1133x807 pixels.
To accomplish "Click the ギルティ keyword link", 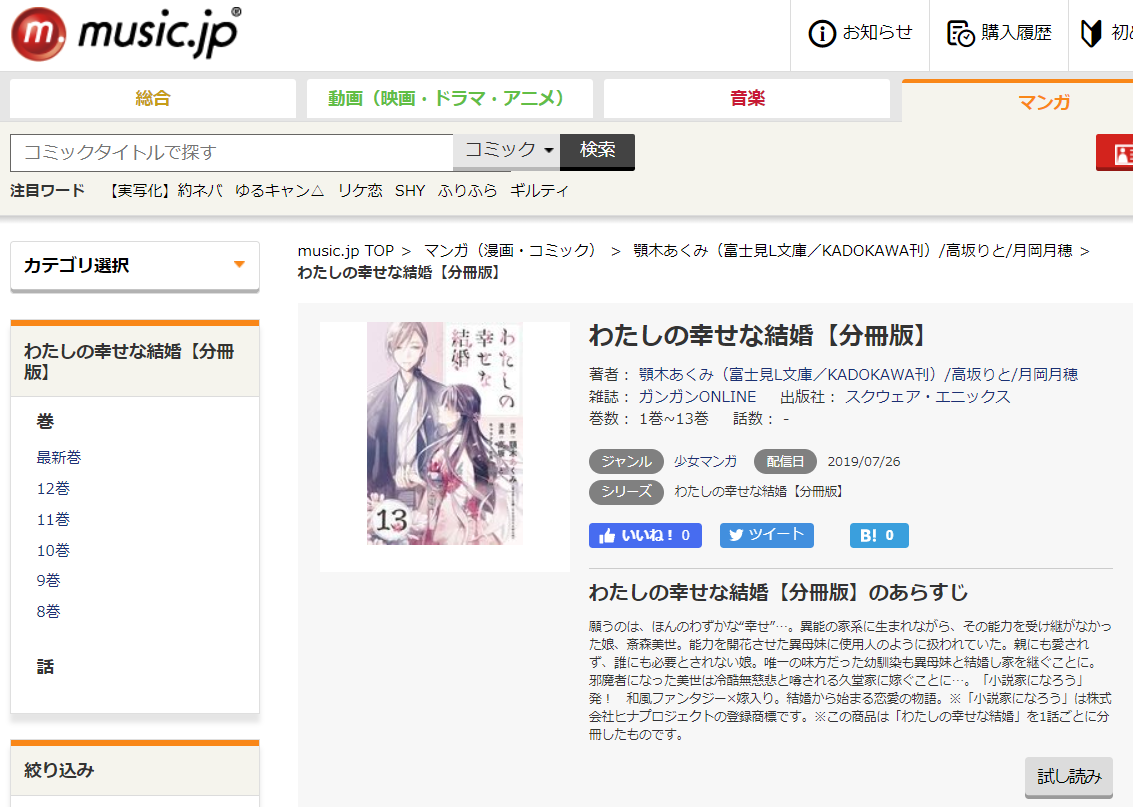I will tap(539, 191).
